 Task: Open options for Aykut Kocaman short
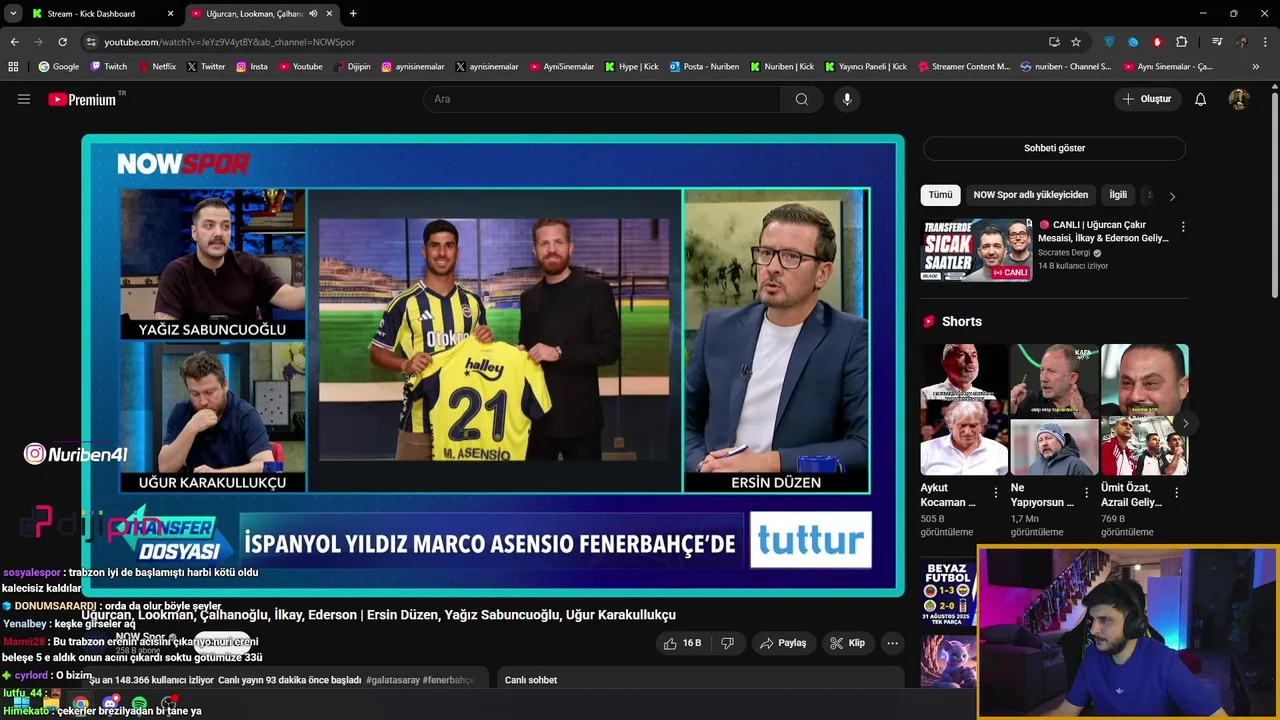tap(996, 493)
